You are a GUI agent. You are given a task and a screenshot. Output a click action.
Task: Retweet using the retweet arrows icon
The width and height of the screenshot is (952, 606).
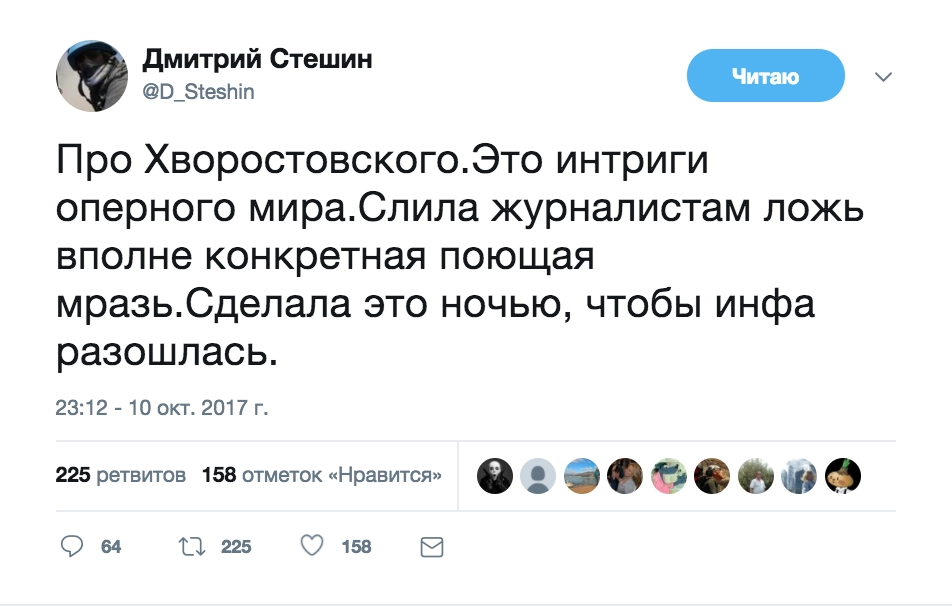pos(189,546)
